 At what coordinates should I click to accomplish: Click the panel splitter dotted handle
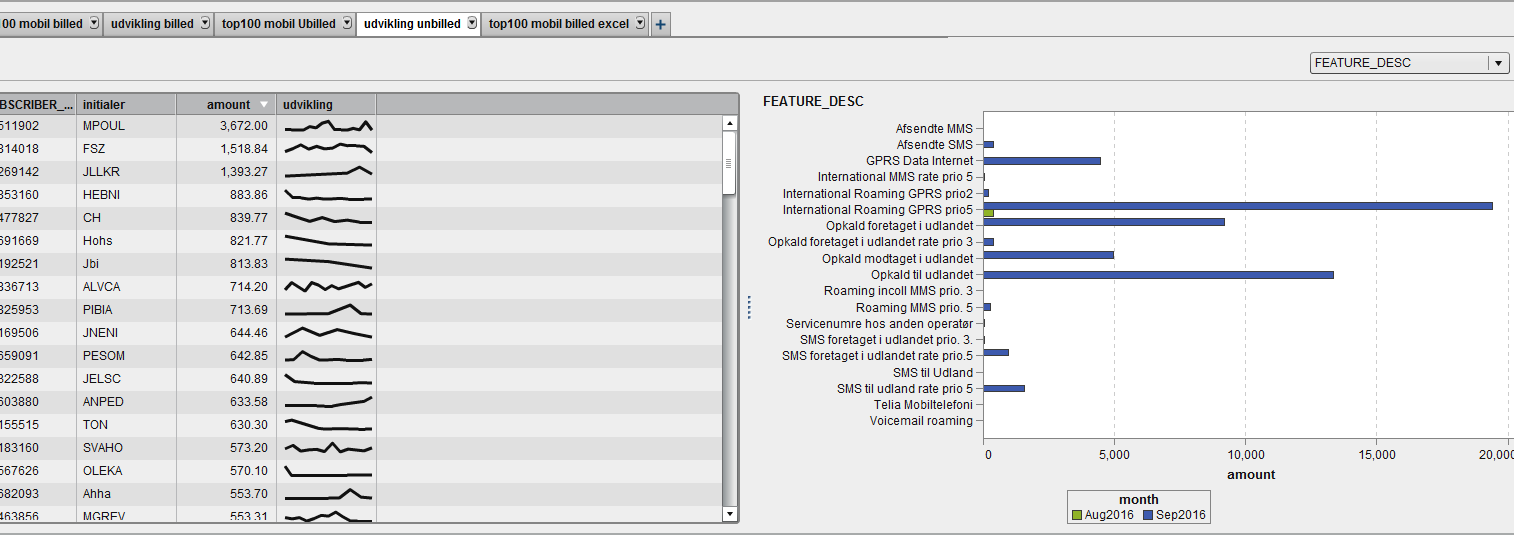(749, 308)
